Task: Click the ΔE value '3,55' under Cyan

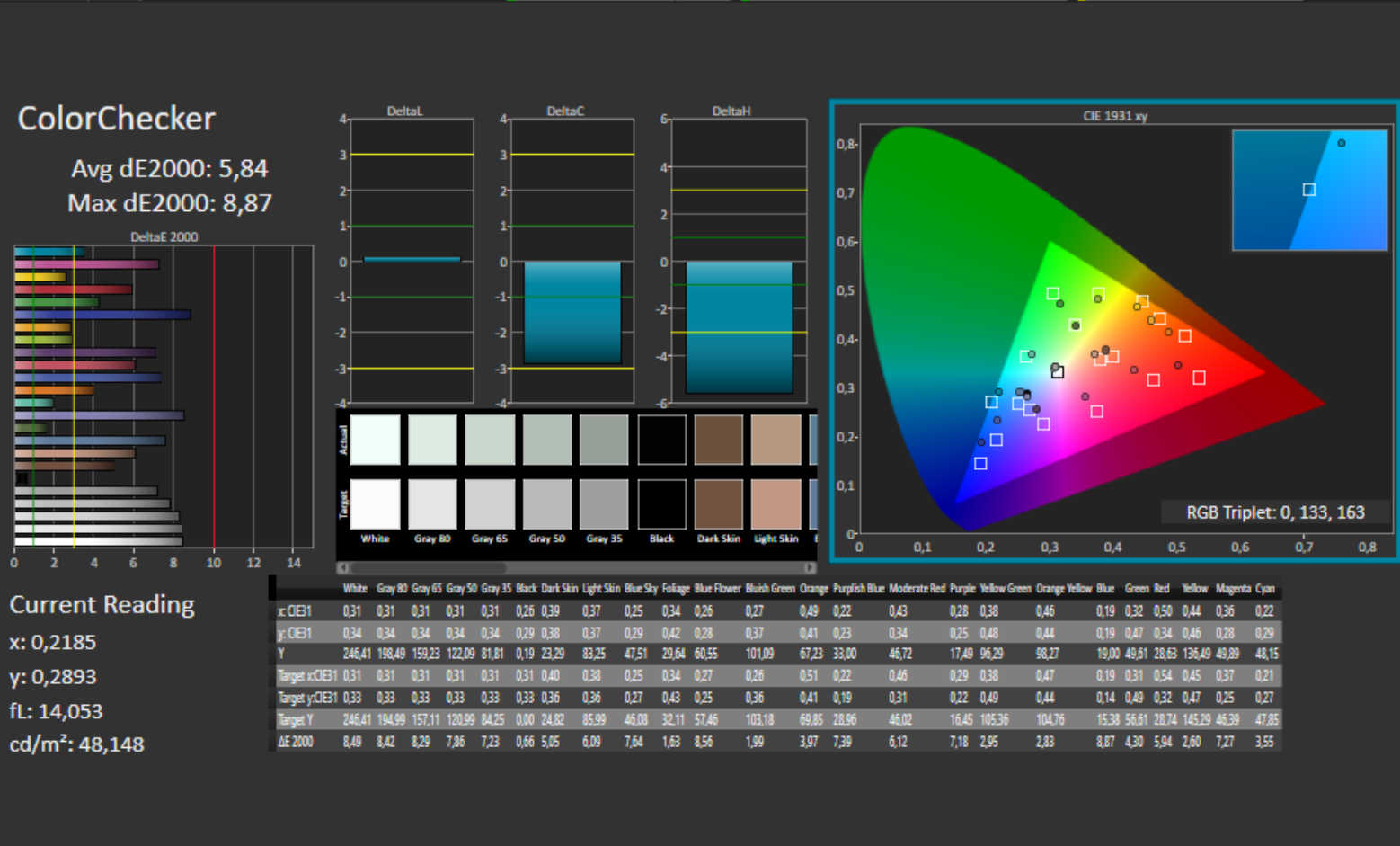Action: tap(1264, 743)
